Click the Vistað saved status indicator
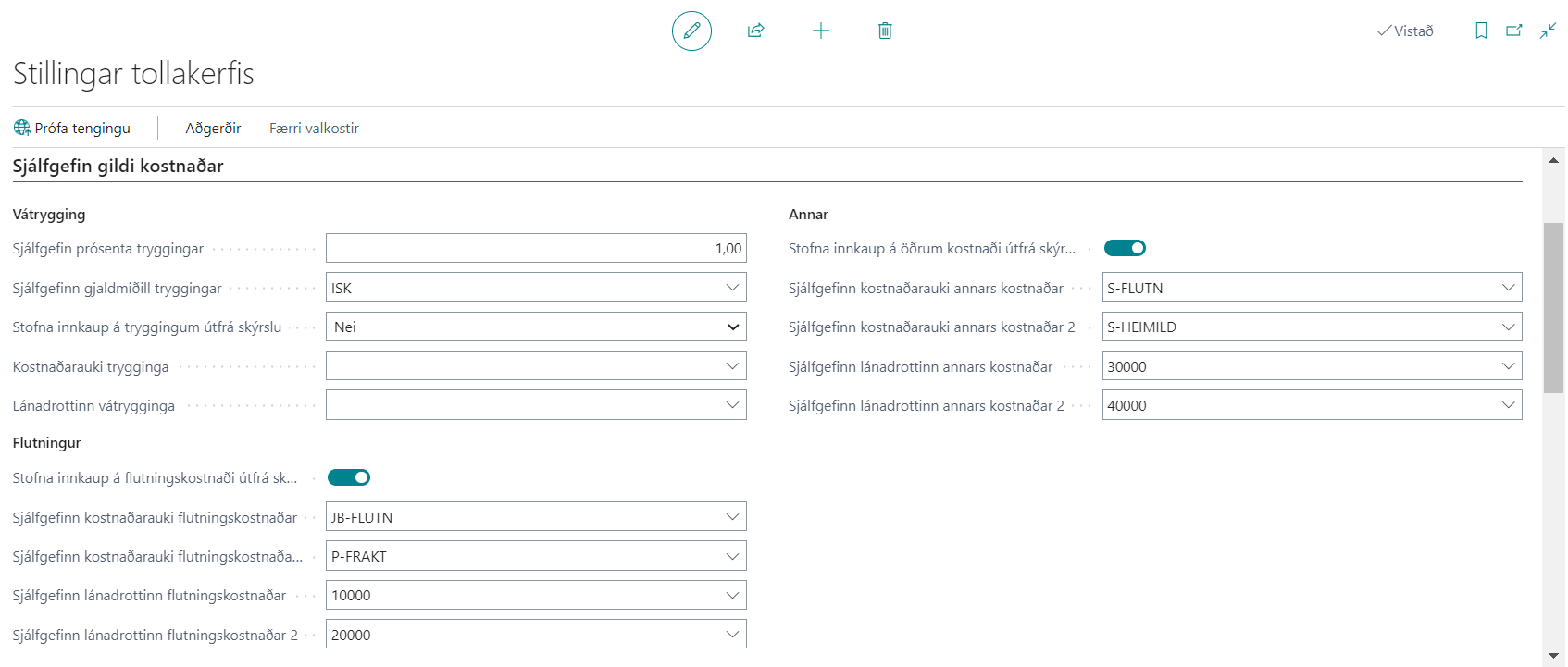The height and width of the screenshot is (667, 1568). tap(1405, 31)
